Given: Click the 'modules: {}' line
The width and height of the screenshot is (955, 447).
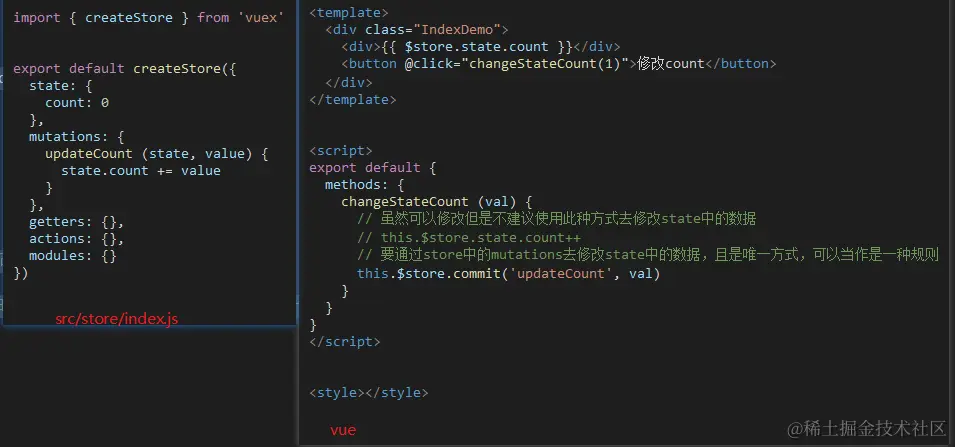Looking at the screenshot, I should (x=72, y=256).
